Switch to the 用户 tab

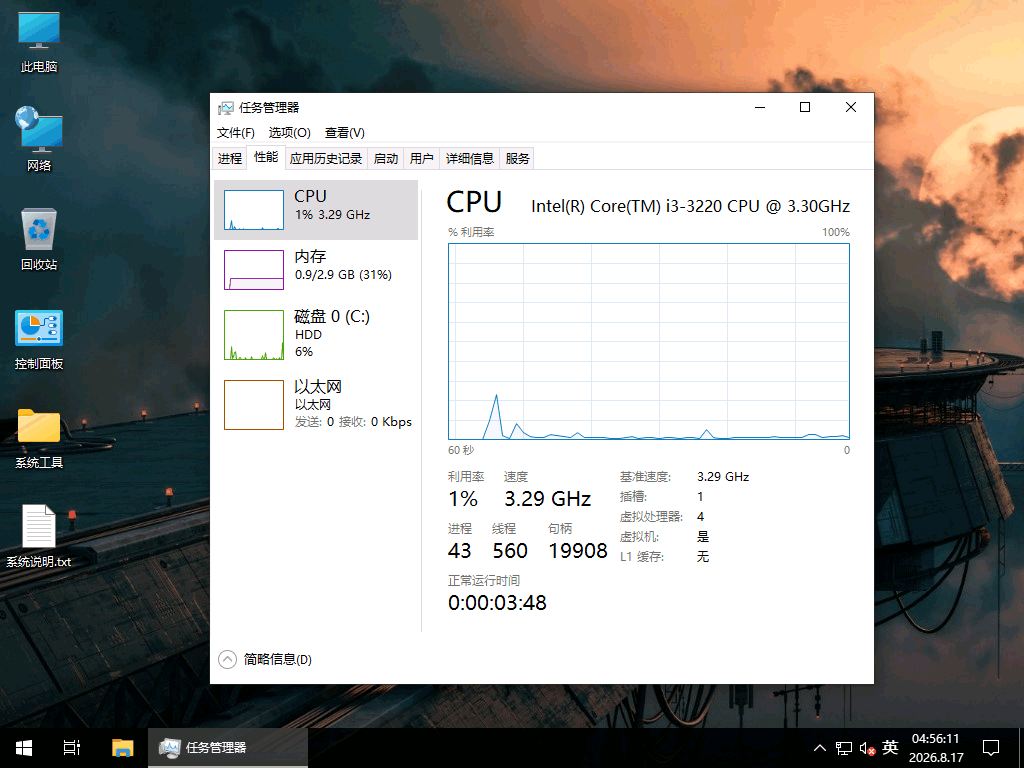coord(422,159)
